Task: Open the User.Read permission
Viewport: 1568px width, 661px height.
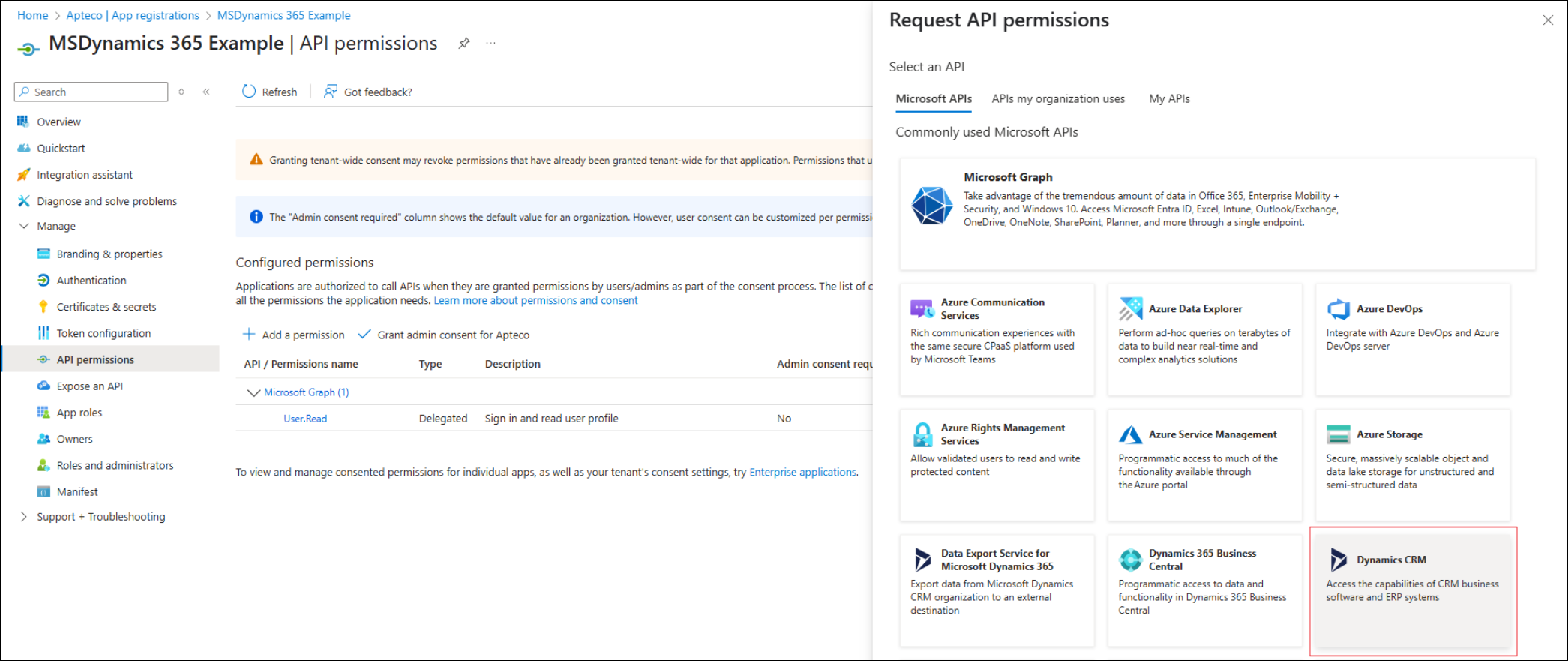Action: click(305, 419)
